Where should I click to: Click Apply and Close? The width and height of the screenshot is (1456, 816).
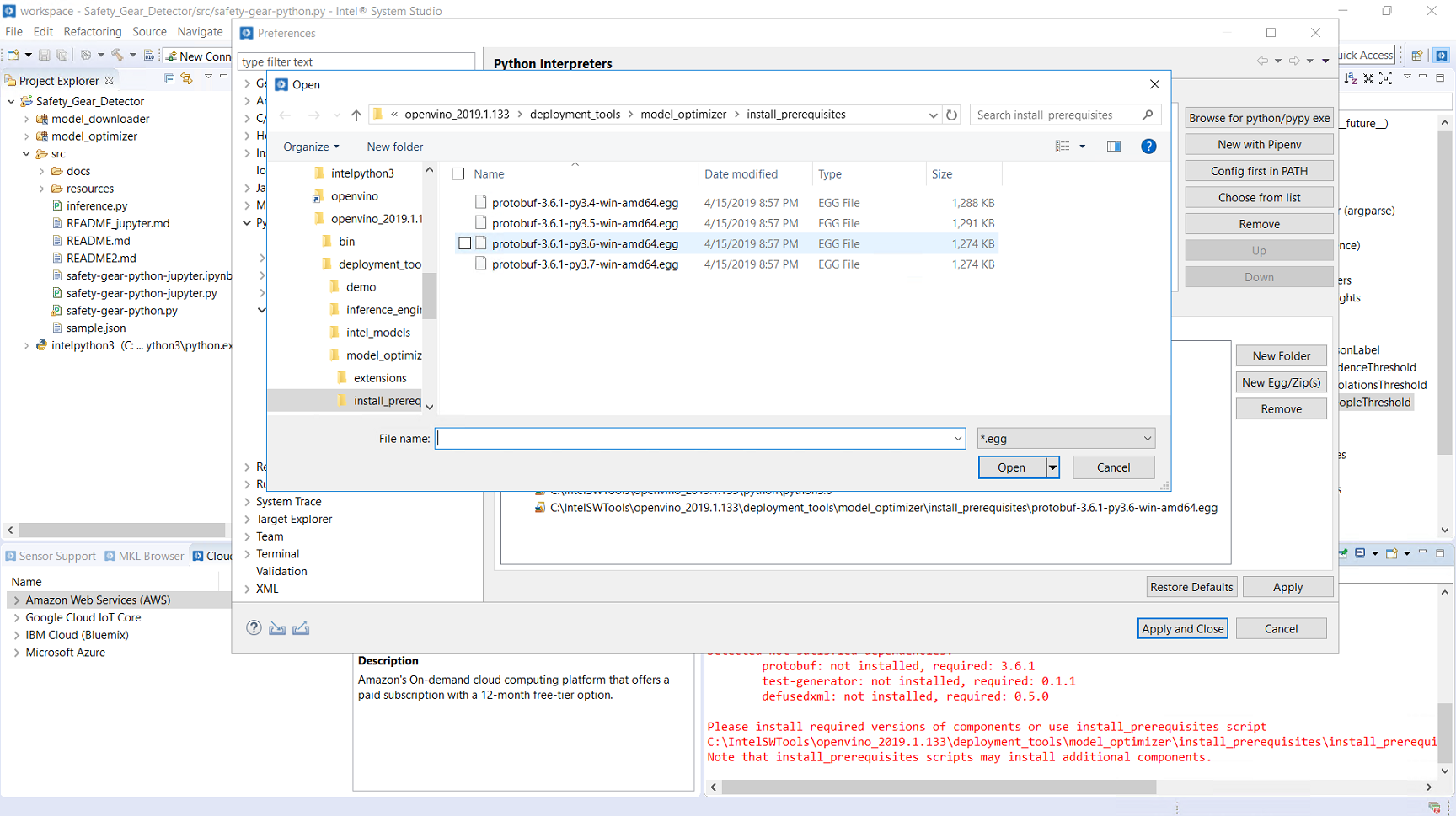1182,629
